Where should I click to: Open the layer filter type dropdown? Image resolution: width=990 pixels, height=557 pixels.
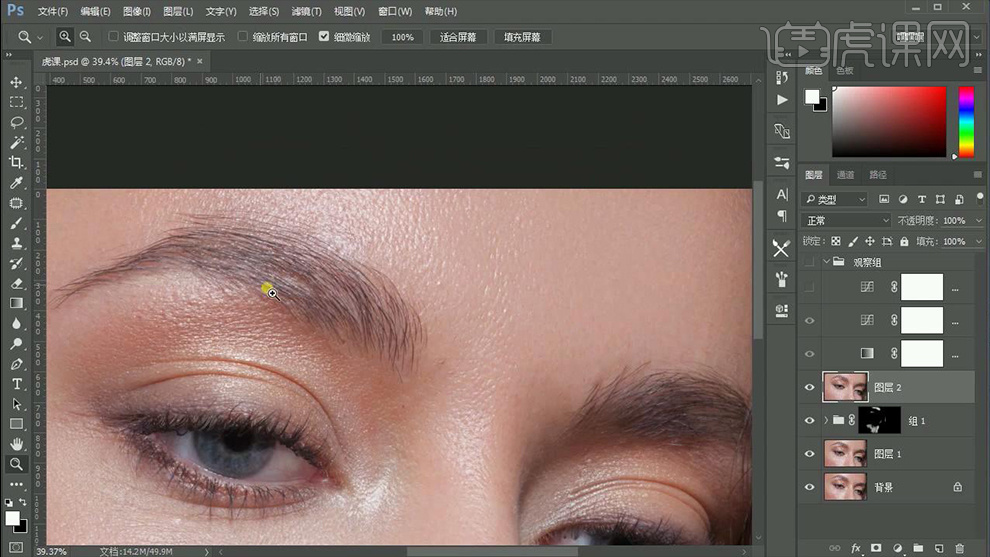tap(835, 200)
